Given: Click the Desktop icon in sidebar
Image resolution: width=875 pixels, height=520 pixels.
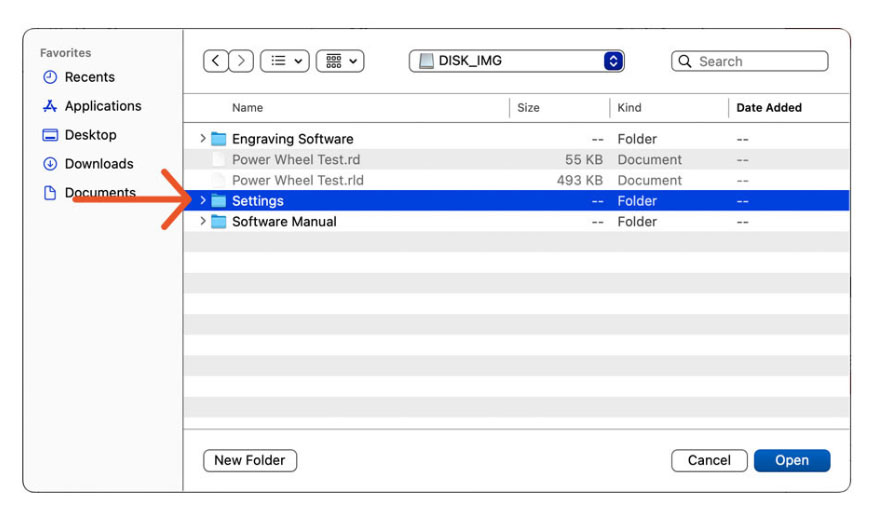Looking at the screenshot, I should point(50,135).
